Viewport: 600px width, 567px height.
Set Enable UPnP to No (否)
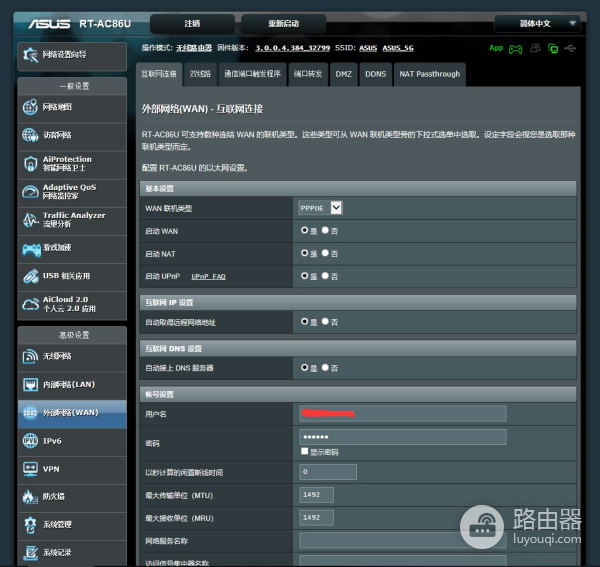pos(325,276)
